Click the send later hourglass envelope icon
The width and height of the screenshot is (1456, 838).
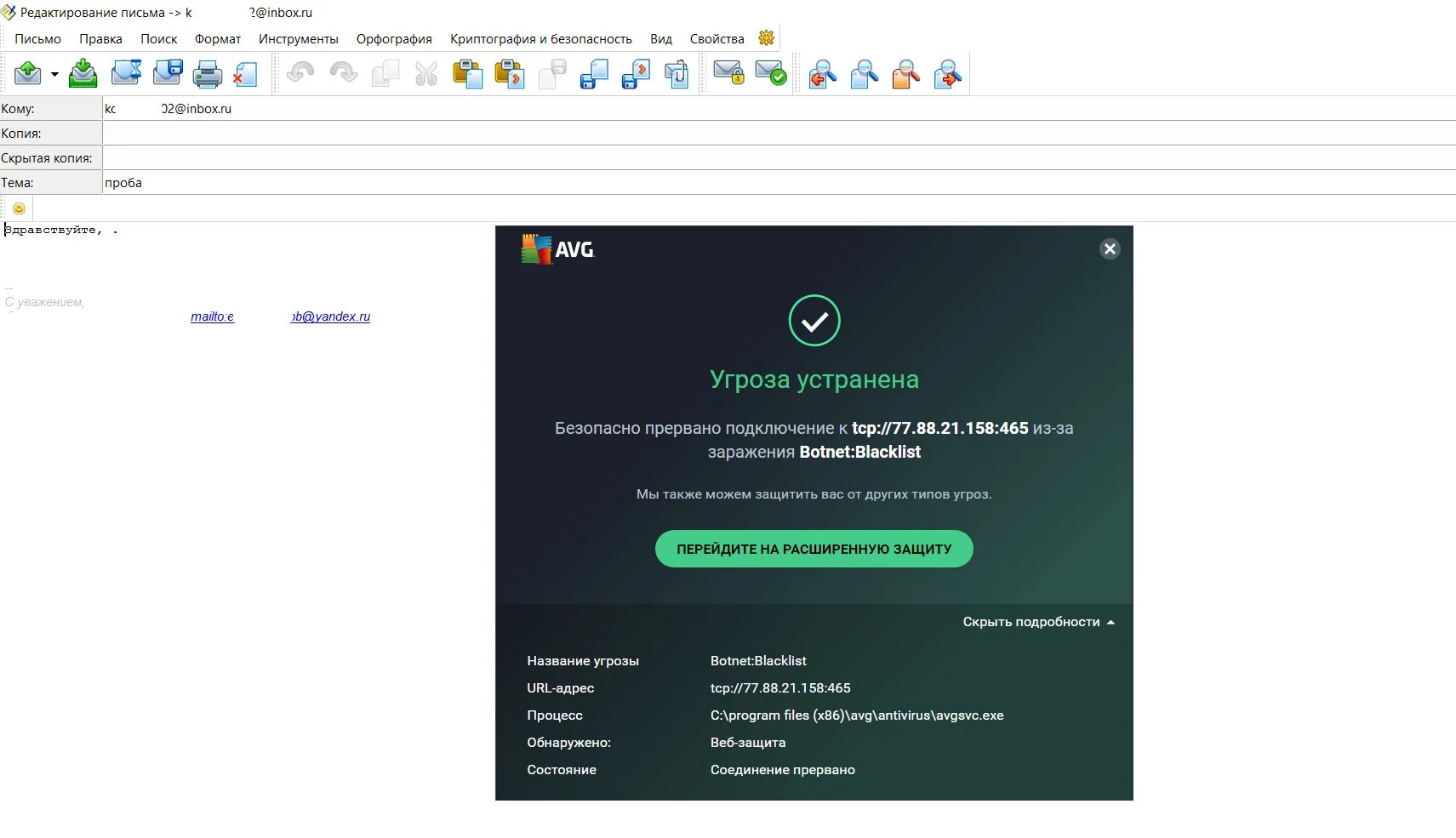(x=126, y=73)
